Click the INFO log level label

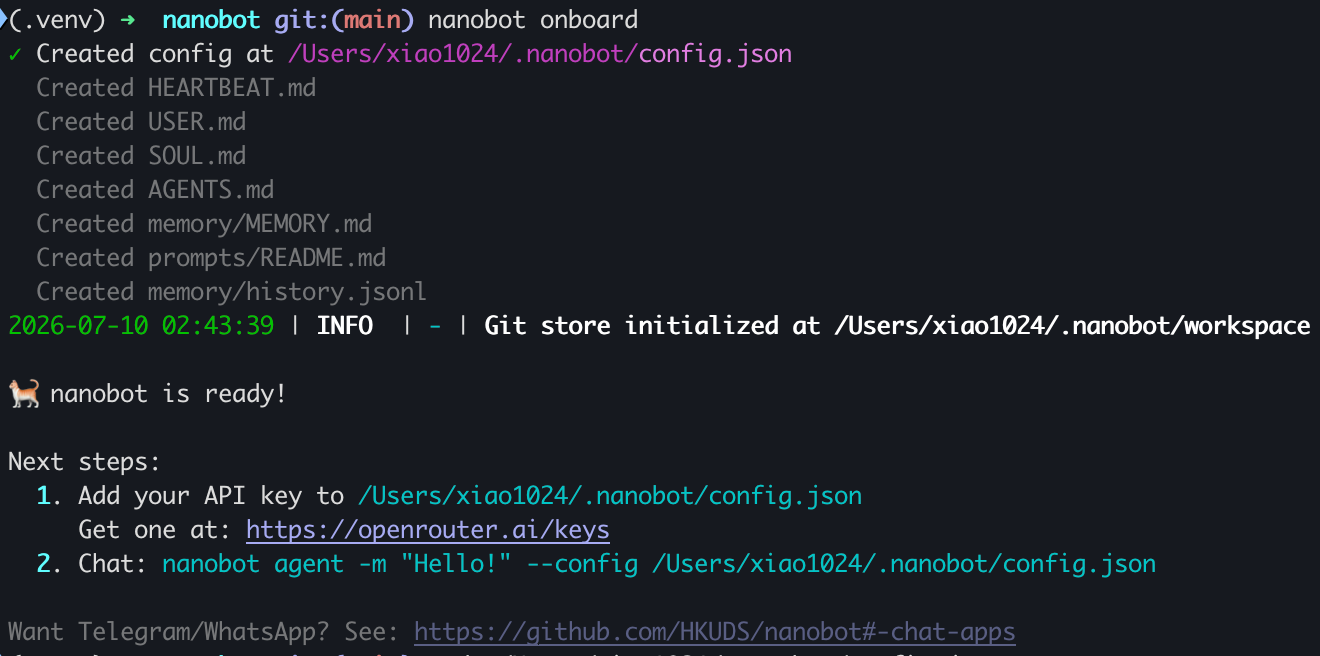tap(345, 326)
